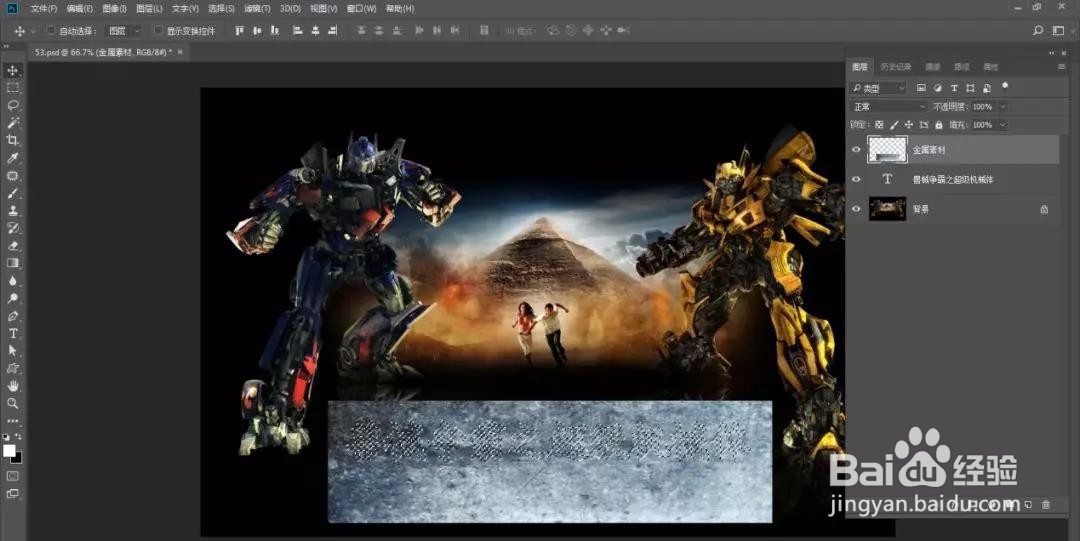Open the 填充 fill slider arrow

click(1002, 125)
